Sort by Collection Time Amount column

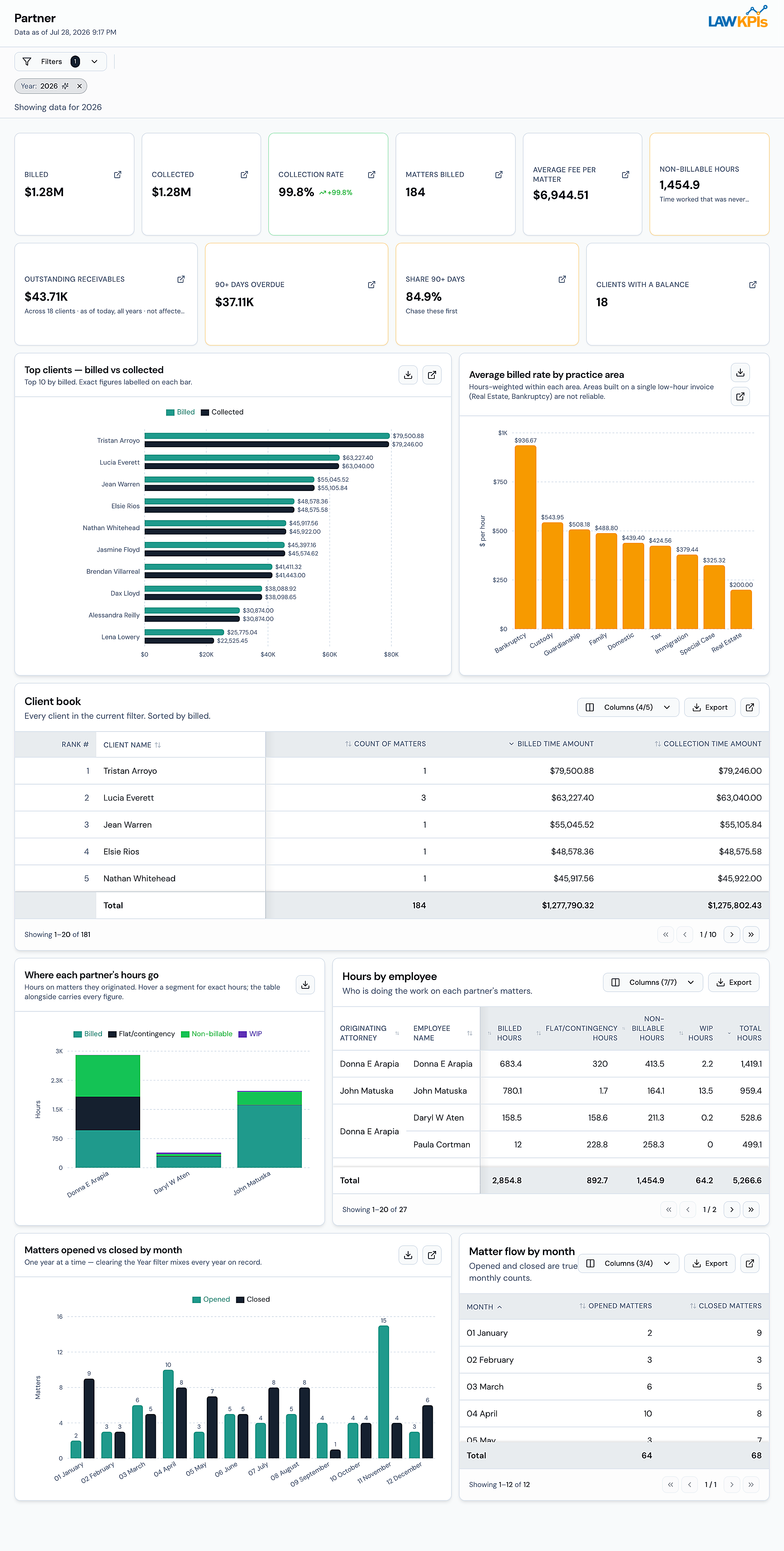708,744
